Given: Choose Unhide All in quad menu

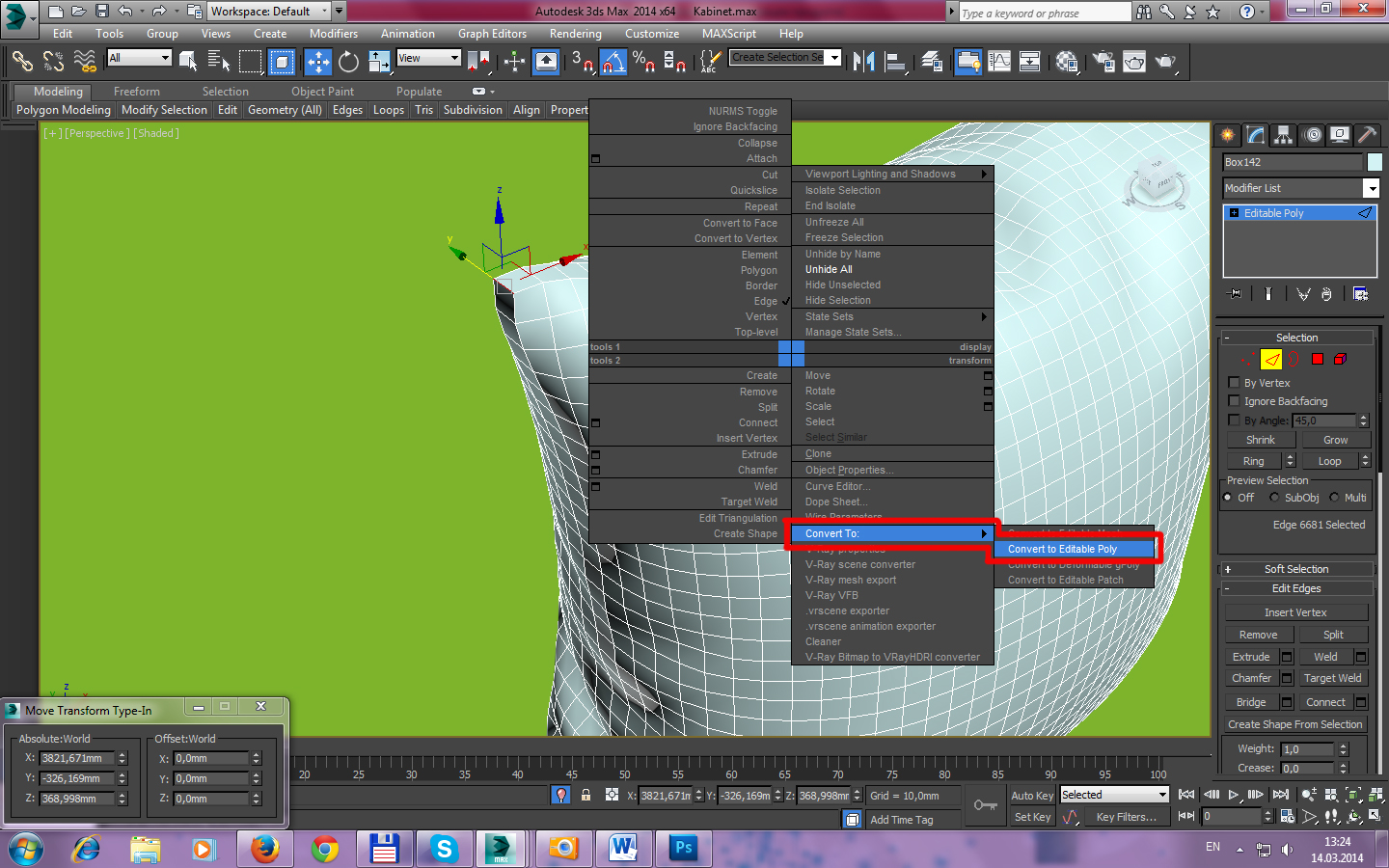Looking at the screenshot, I should tap(892, 269).
